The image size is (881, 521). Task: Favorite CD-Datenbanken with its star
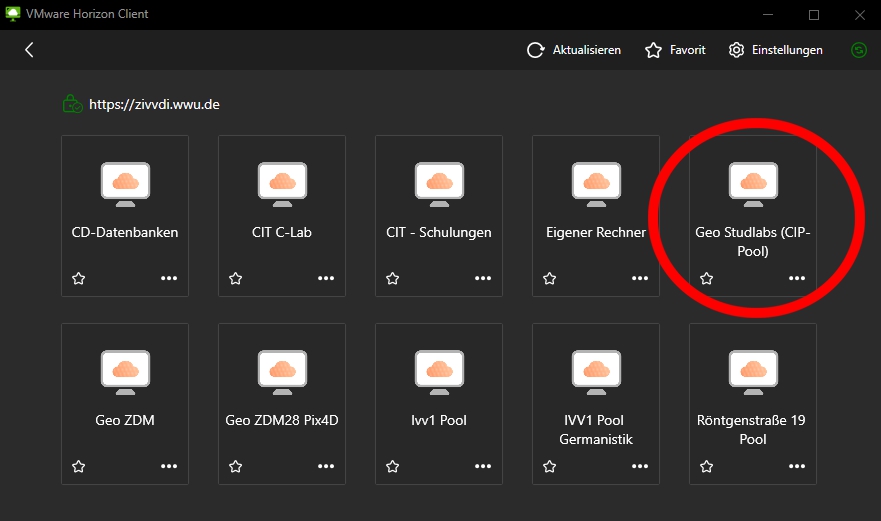(x=79, y=278)
